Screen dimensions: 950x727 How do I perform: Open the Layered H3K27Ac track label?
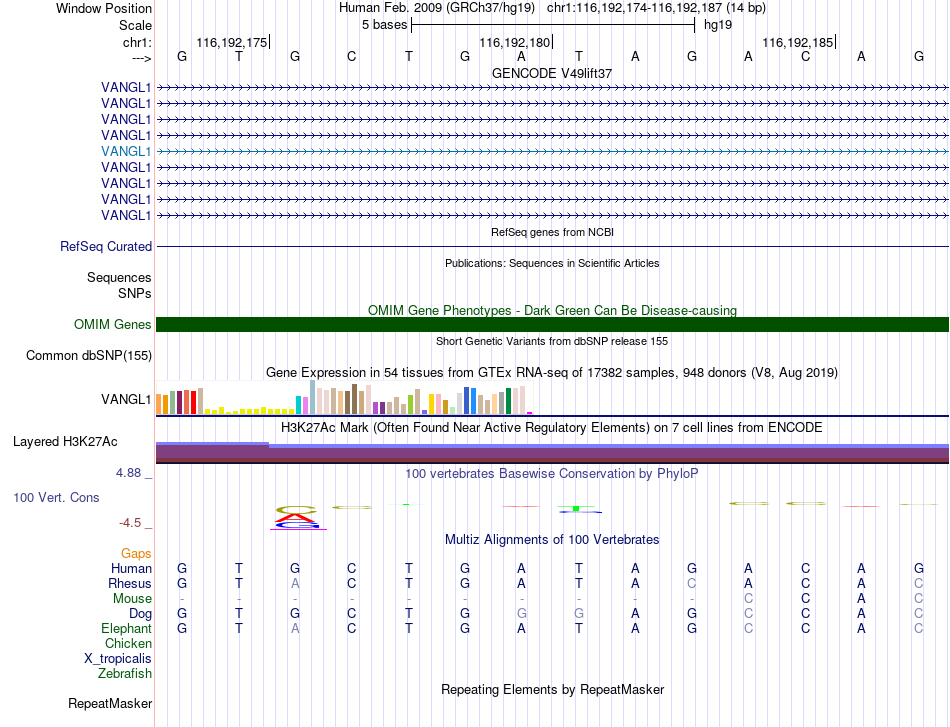pyautogui.click(x=65, y=442)
